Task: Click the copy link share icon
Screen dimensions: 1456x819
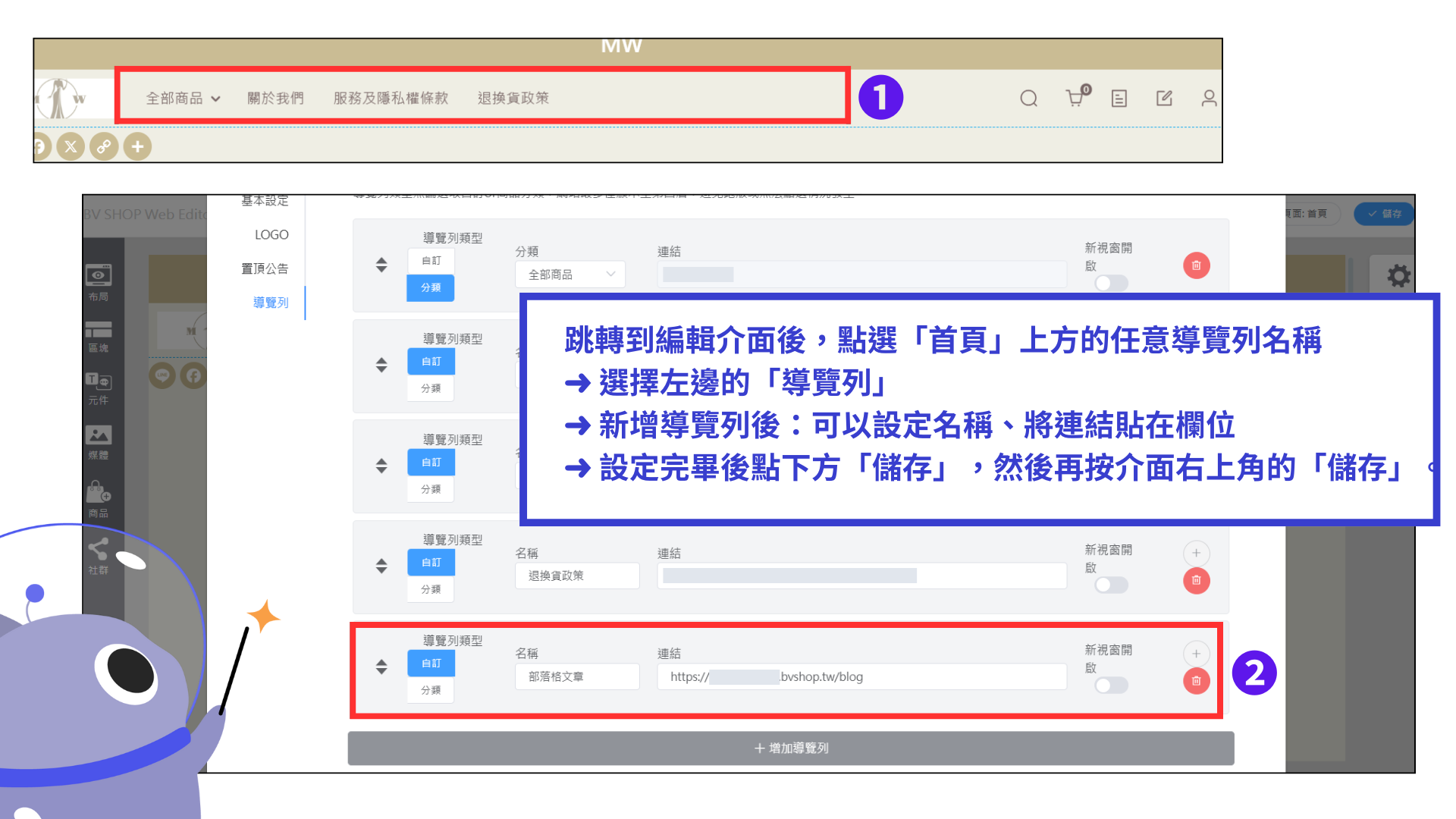Action: click(x=104, y=146)
